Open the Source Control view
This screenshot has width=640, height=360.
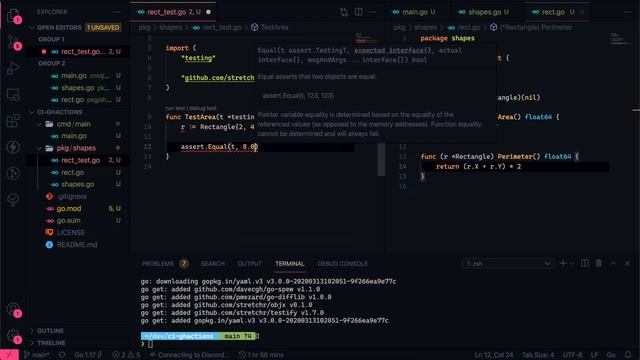tap(13, 42)
